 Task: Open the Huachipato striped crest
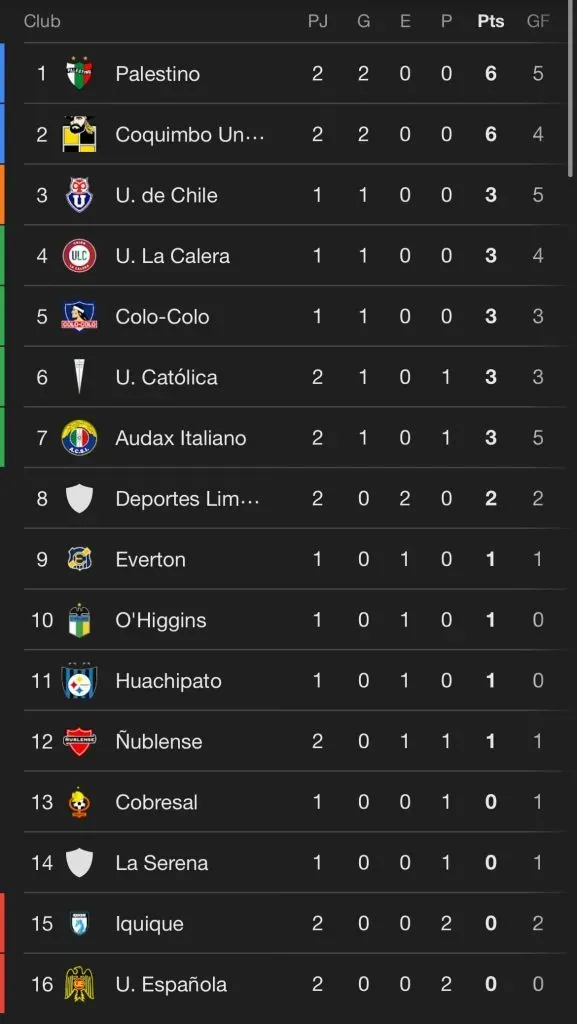tap(80, 680)
